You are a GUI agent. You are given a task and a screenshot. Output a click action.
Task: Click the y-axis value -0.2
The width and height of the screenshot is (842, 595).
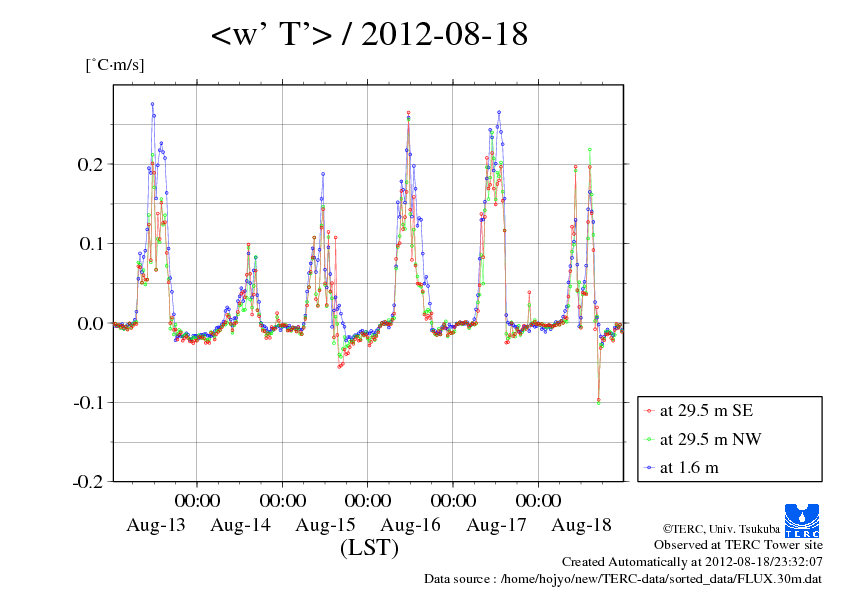pos(88,482)
